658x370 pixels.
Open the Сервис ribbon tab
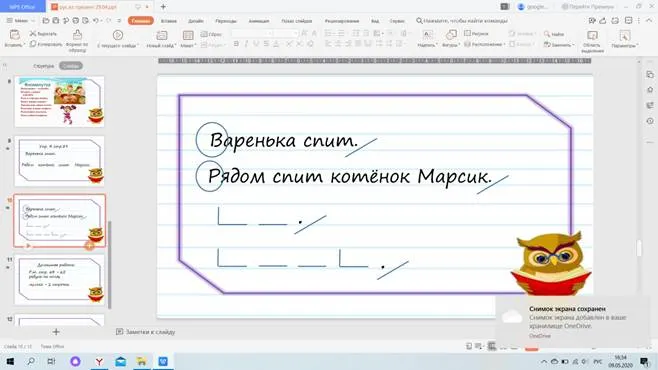pos(397,21)
